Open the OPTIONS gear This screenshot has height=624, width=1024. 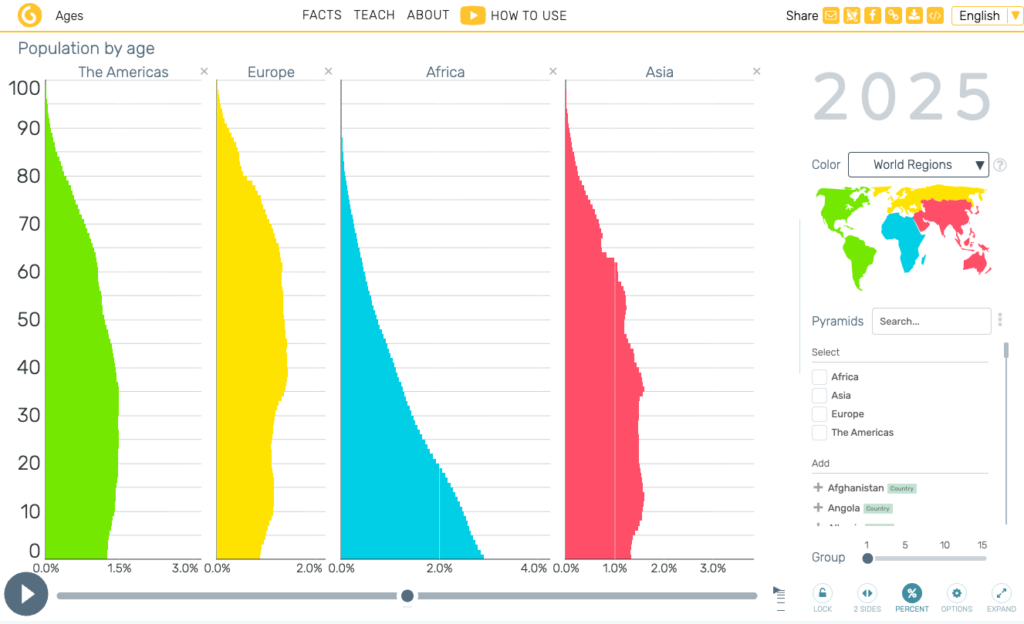pyautogui.click(x=956, y=597)
